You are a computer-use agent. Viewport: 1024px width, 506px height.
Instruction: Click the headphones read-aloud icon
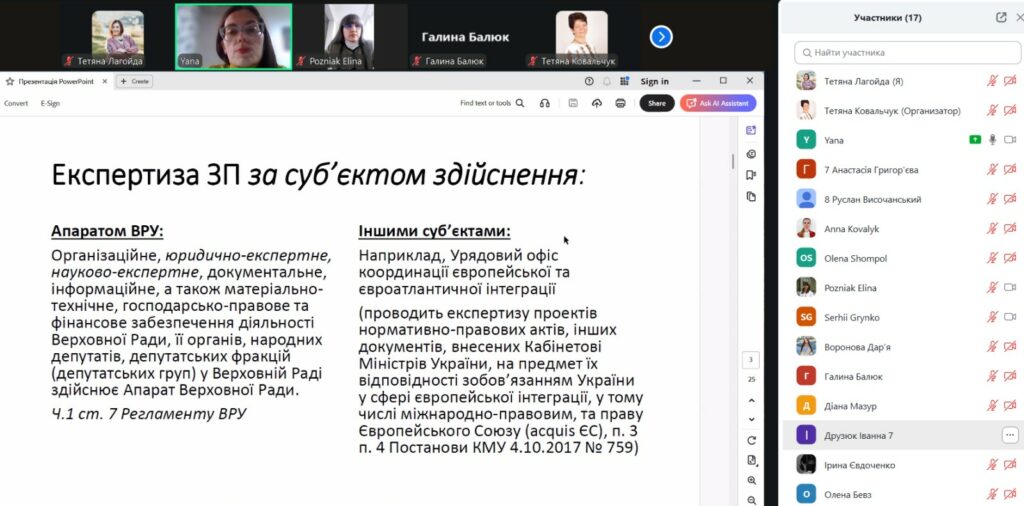point(545,103)
